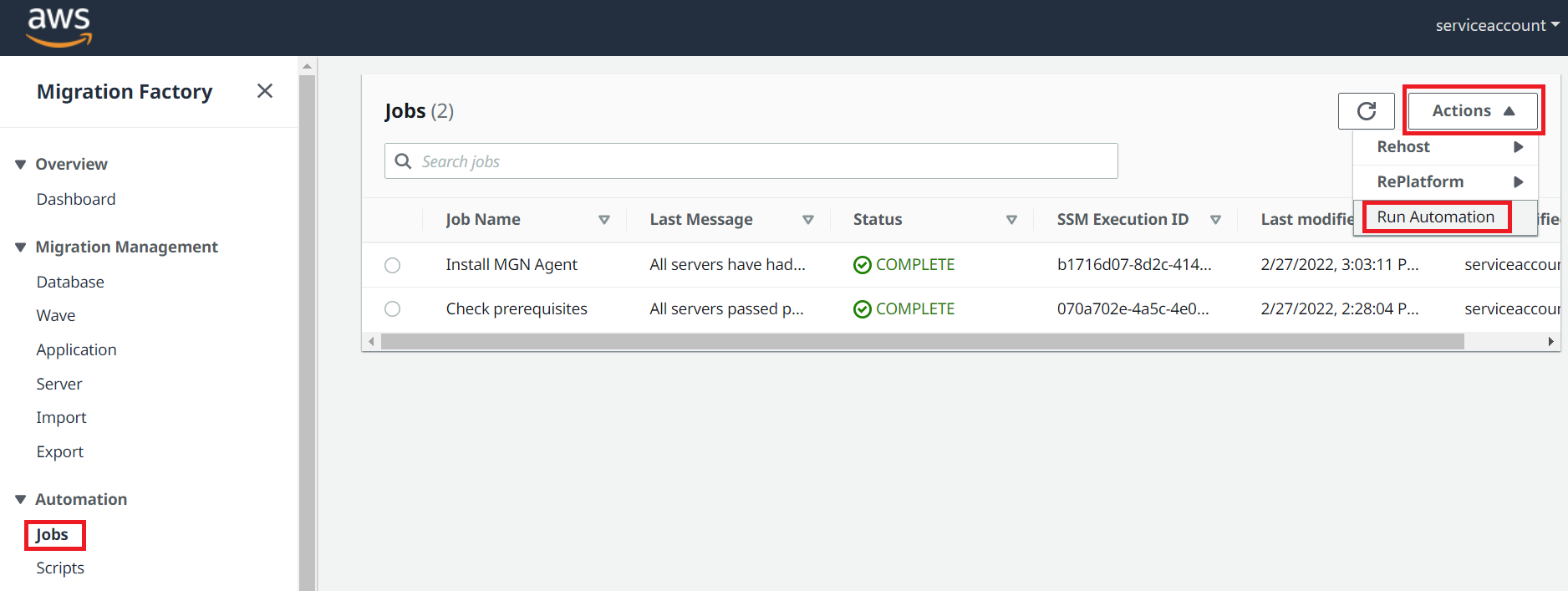
Task: Click the COMPLETE status icon for Install MGN Agent
Action: (862, 265)
